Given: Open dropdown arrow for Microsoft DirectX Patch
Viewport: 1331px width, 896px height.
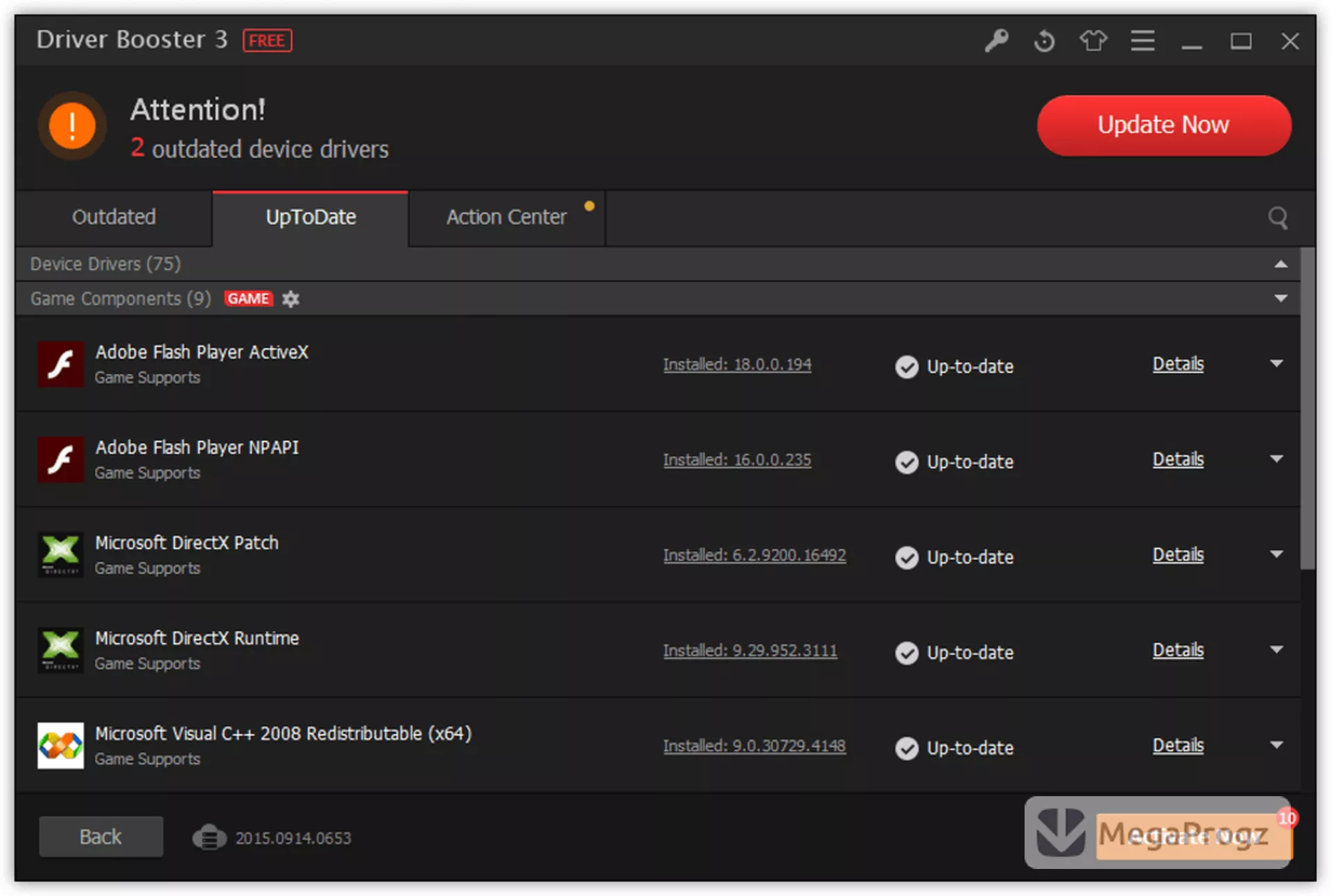Looking at the screenshot, I should pyautogui.click(x=1276, y=554).
